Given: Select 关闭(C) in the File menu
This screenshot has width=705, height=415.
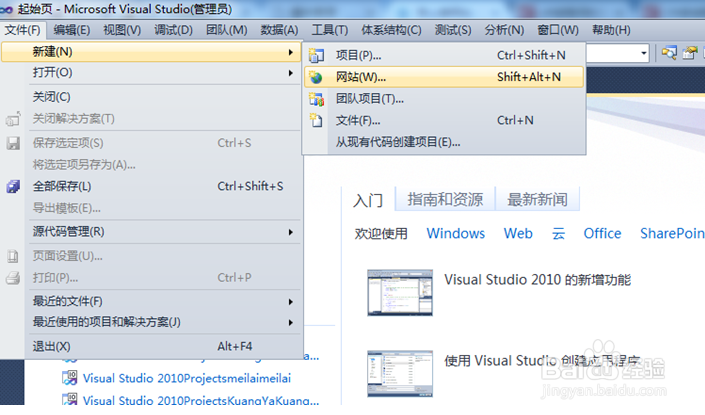Looking at the screenshot, I should pyautogui.click(x=151, y=97).
